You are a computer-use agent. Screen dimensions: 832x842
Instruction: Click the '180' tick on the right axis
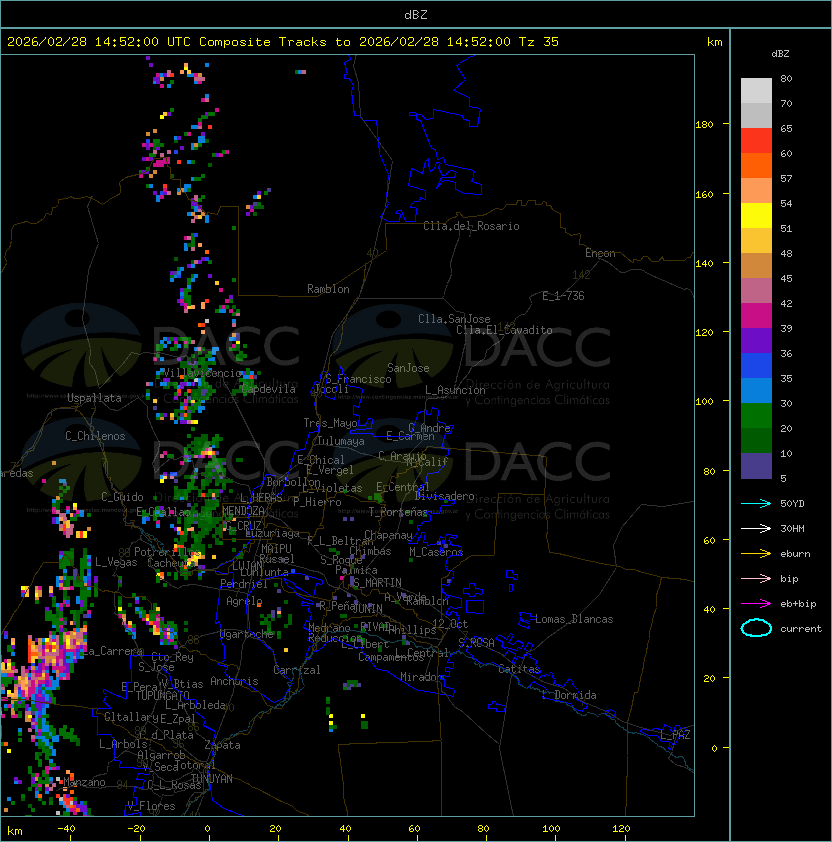[x=704, y=125]
